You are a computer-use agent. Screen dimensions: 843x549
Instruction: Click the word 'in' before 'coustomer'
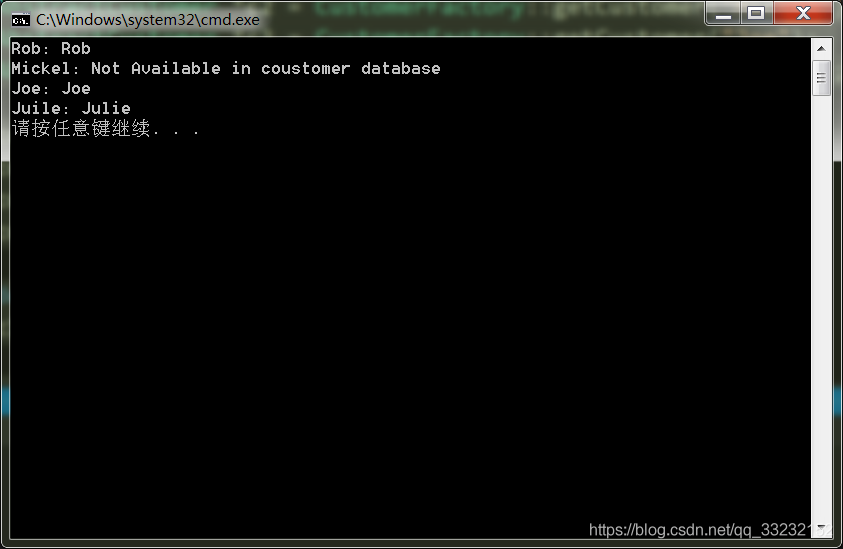(241, 68)
